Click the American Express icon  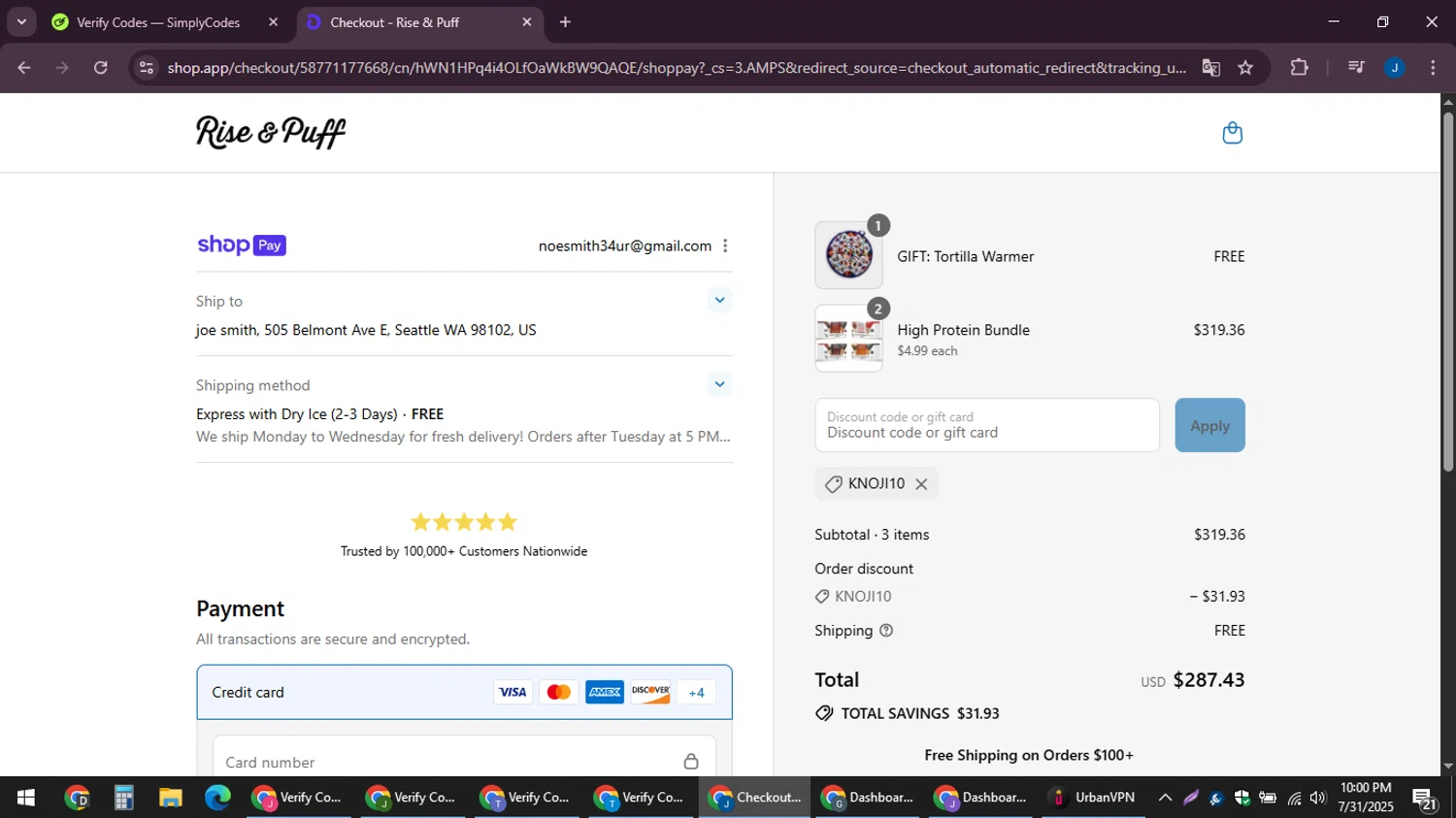coord(605,692)
